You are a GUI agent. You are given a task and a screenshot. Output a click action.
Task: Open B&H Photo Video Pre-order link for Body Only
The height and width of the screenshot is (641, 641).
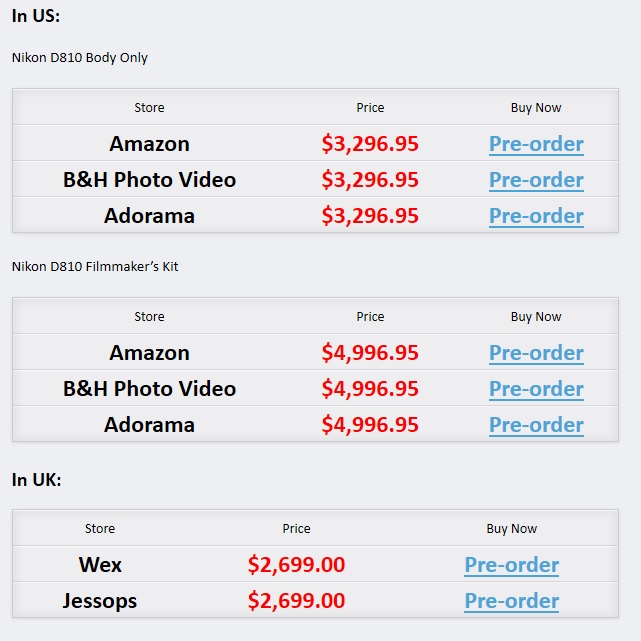click(536, 180)
